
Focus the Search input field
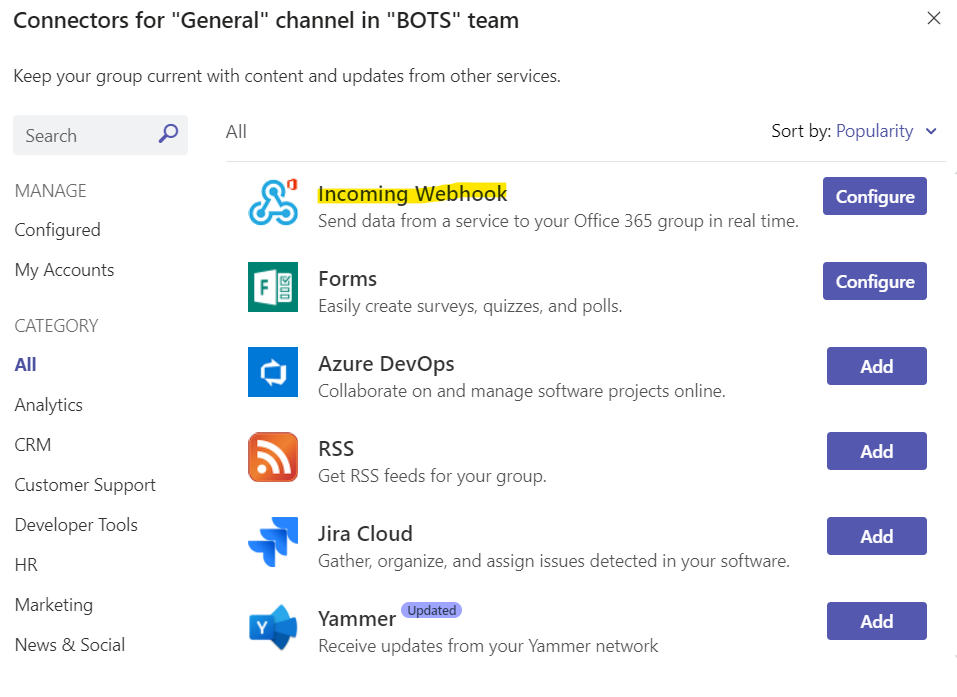click(x=100, y=135)
